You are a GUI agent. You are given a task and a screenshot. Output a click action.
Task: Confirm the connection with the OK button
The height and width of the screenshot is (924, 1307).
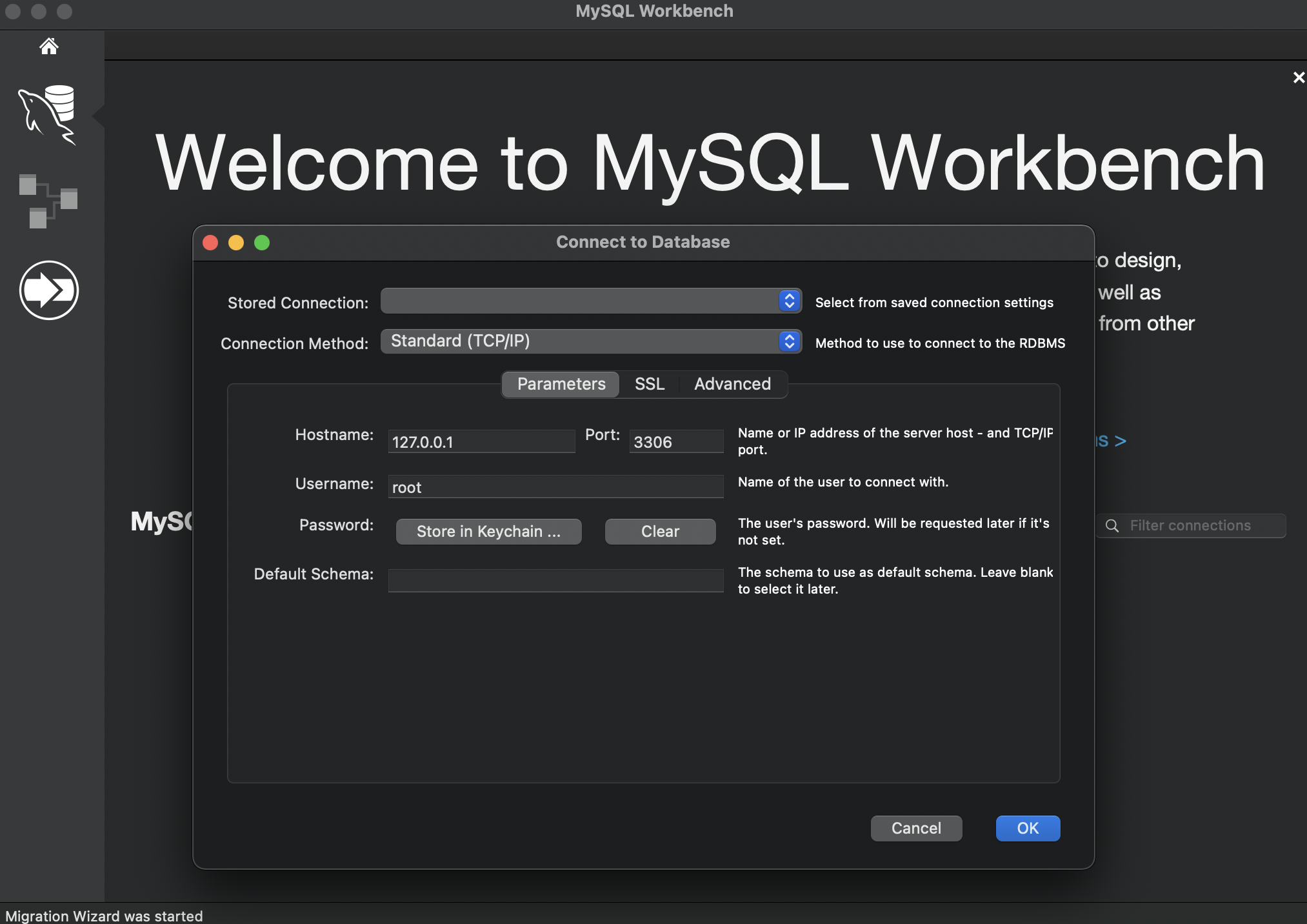[1028, 829]
